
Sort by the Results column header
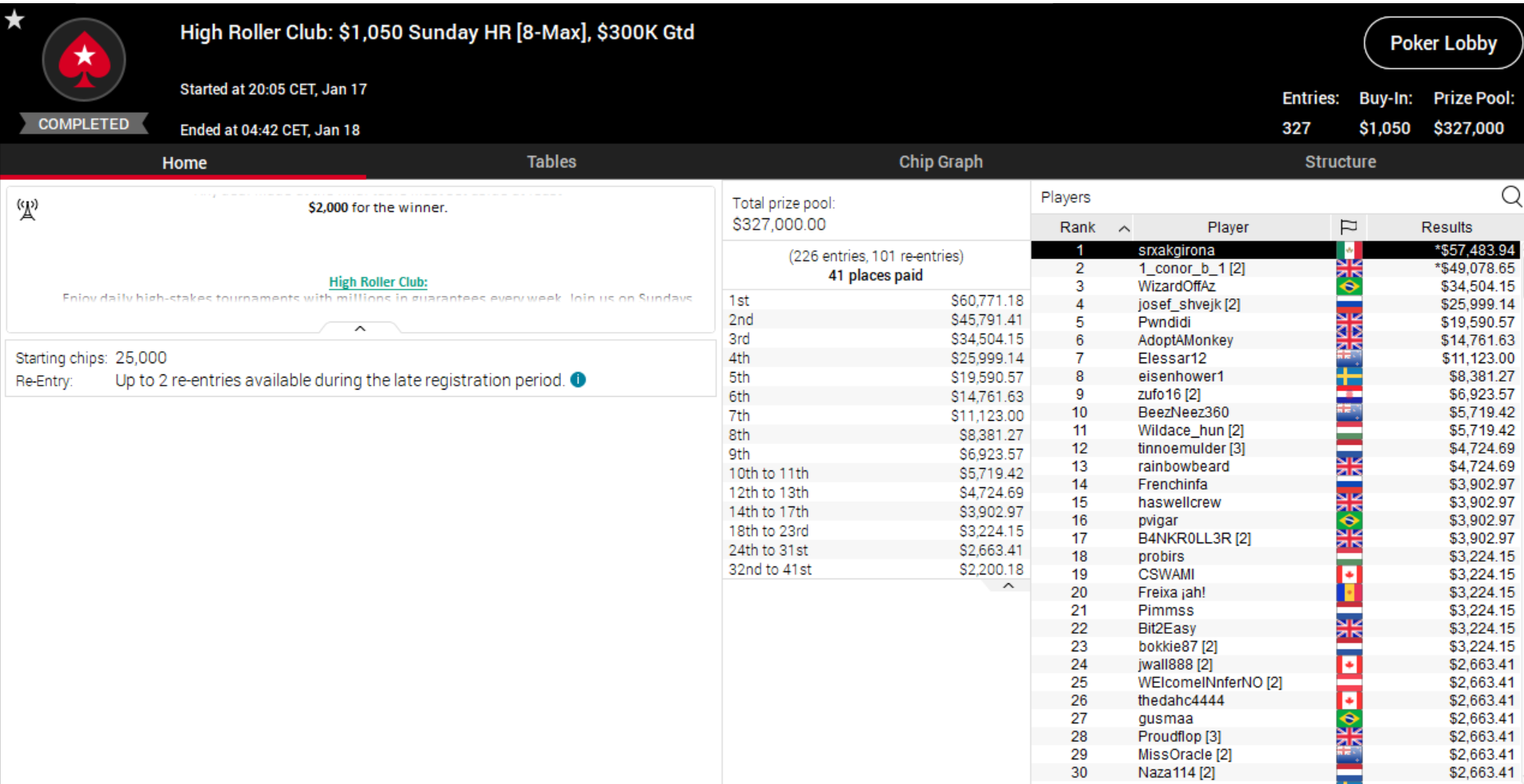(1446, 227)
